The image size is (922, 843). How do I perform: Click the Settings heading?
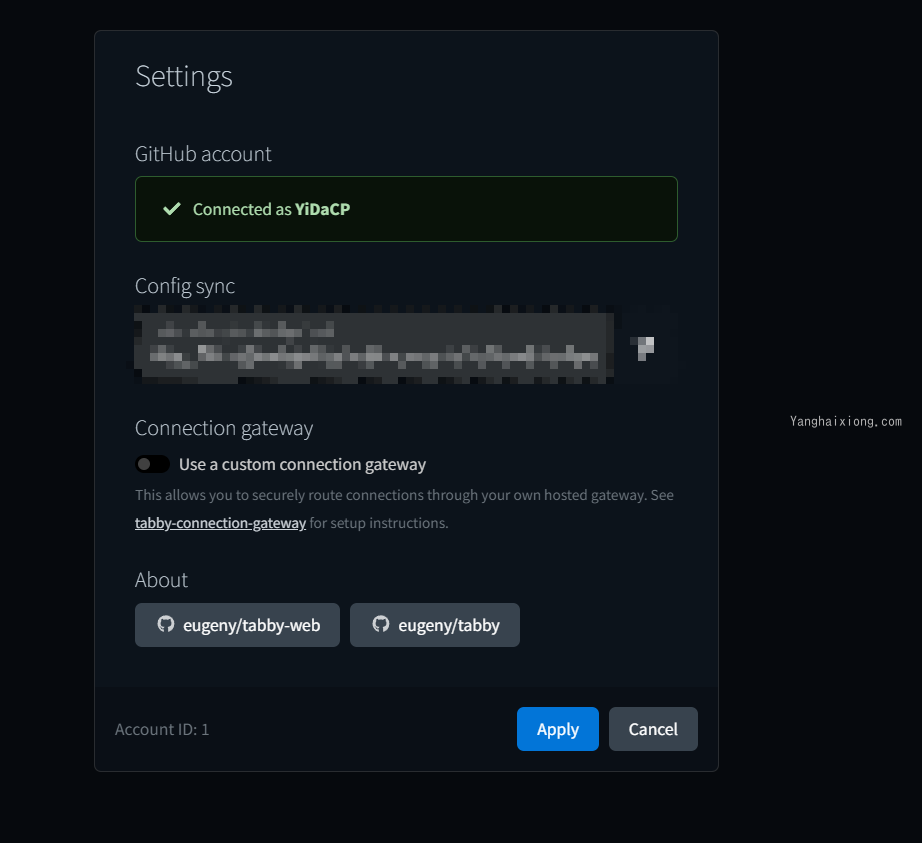pos(184,77)
